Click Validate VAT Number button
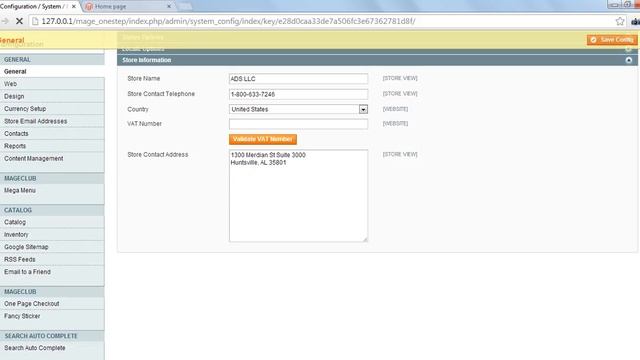Viewport: 640px width, 360px height. coord(262,139)
